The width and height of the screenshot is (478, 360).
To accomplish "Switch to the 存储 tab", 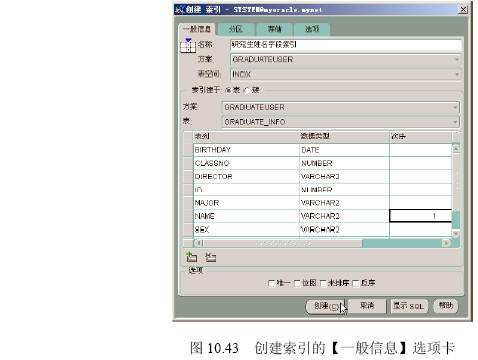I will [274, 29].
